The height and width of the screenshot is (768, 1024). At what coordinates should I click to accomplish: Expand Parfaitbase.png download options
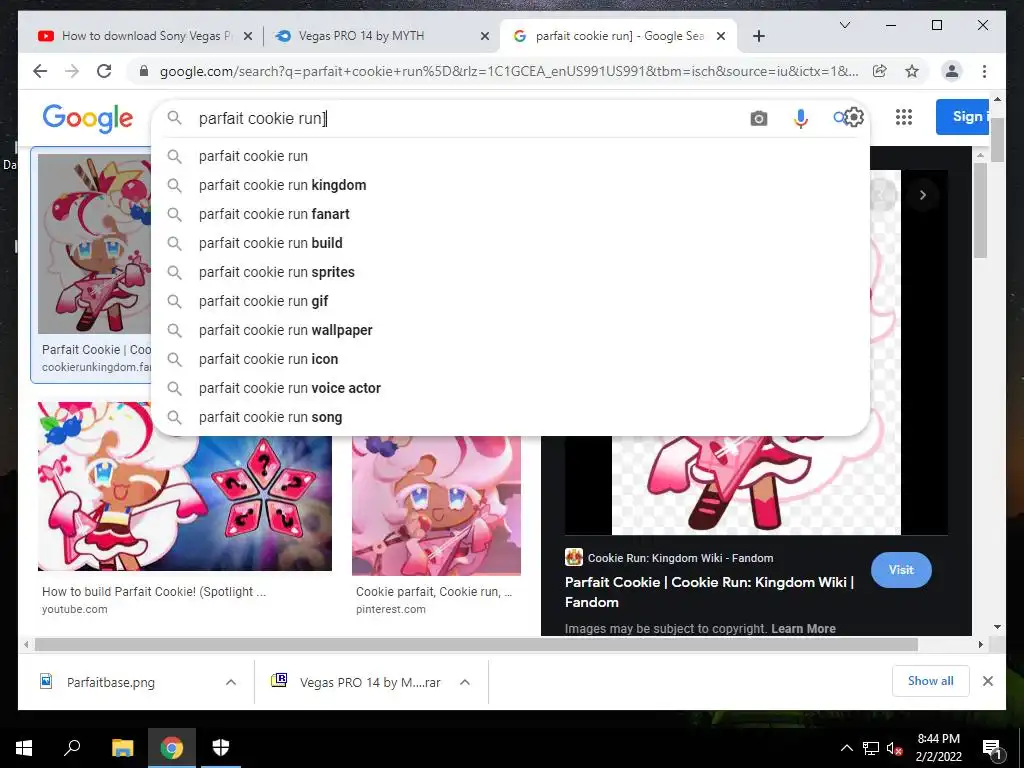pyautogui.click(x=231, y=682)
